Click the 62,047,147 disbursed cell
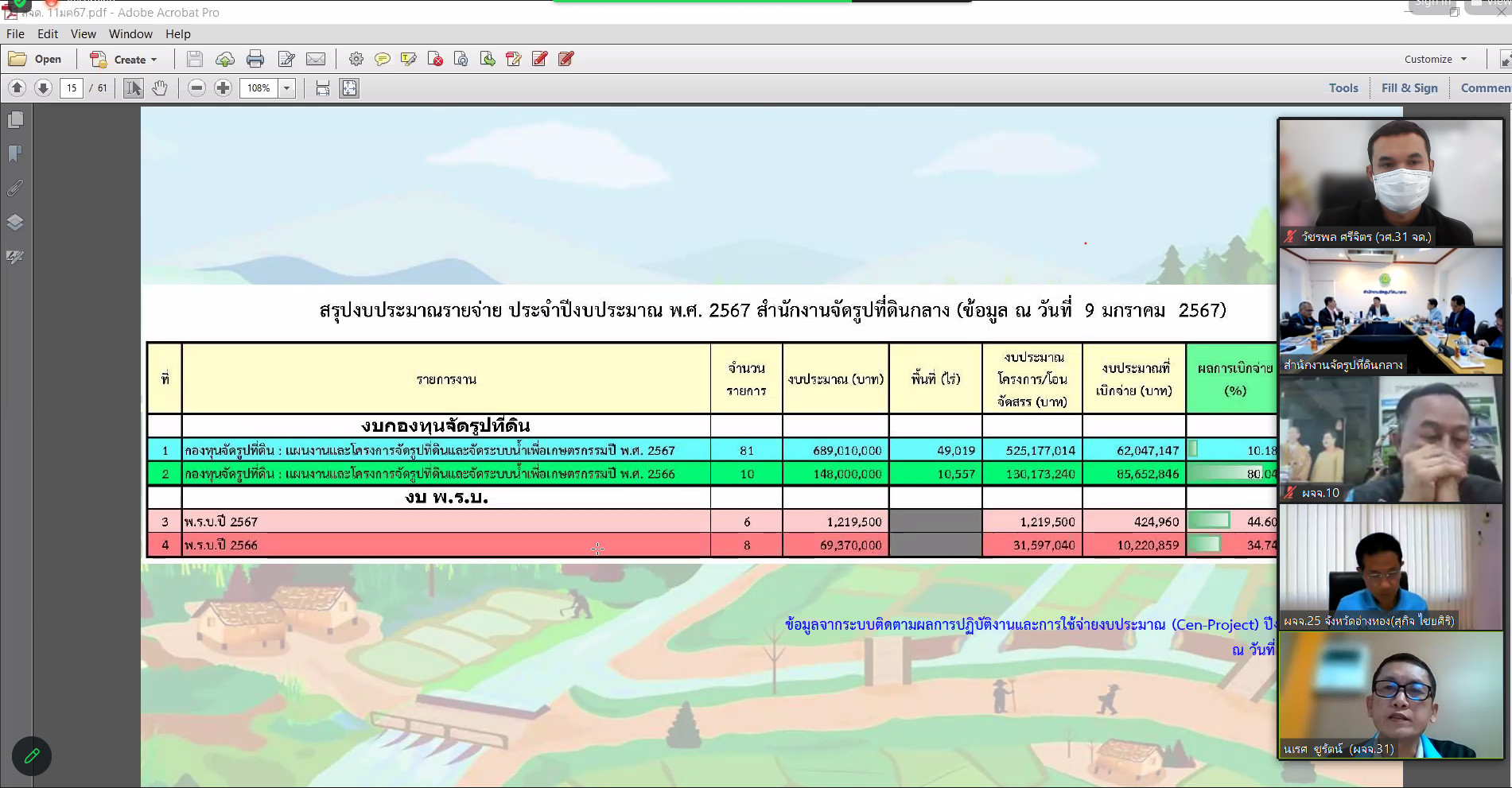 pos(1134,450)
